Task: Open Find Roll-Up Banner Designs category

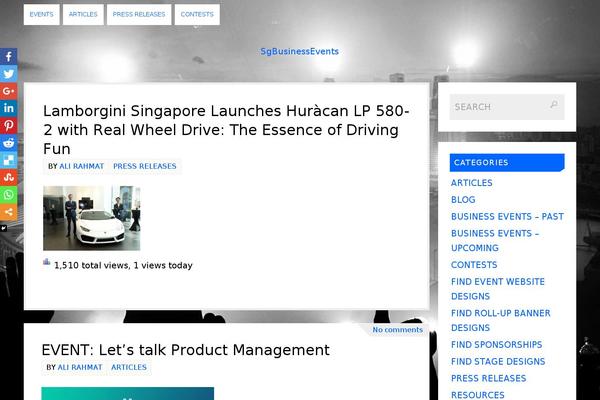Action: pos(501,320)
